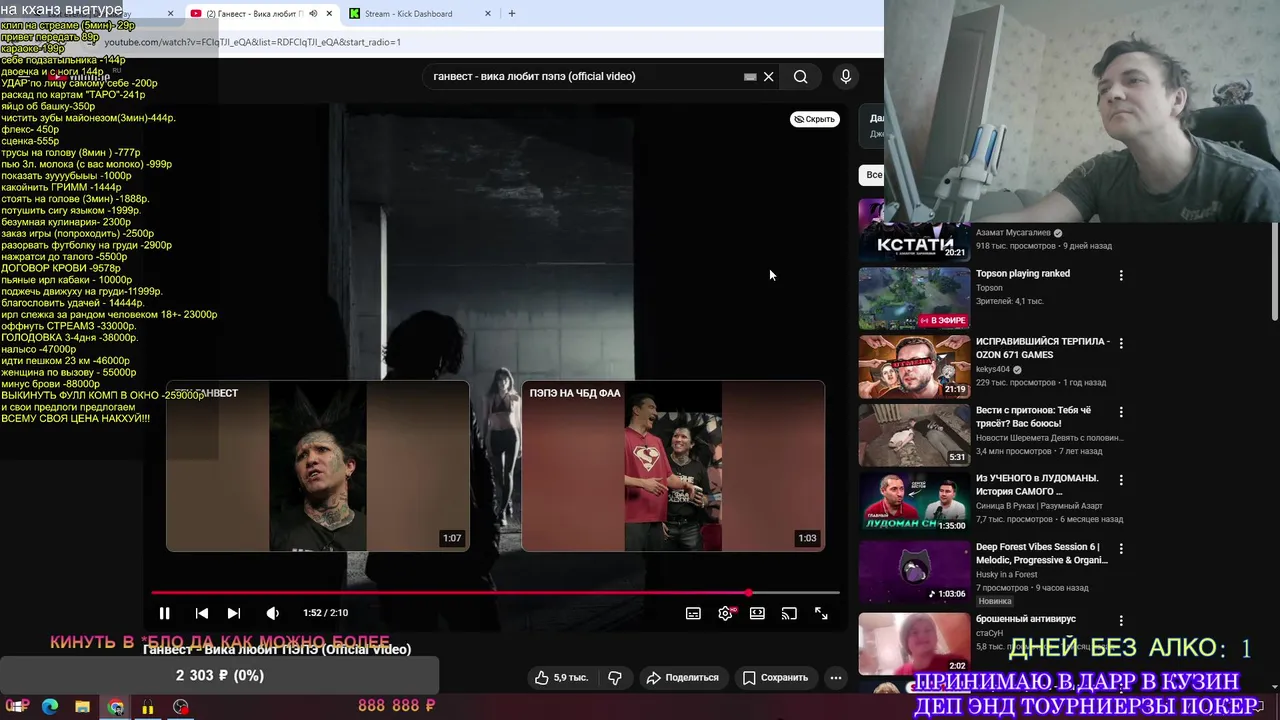Viewport: 1280px width, 720px height.
Task: Close the Ганвест YouTube tab
Action: (x=330, y=14)
